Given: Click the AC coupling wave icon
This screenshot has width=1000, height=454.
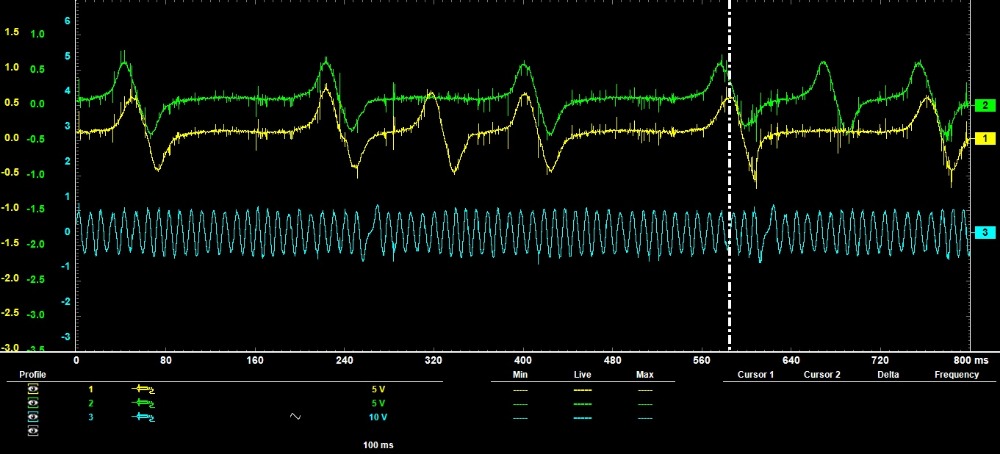Looking at the screenshot, I should tap(295, 416).
